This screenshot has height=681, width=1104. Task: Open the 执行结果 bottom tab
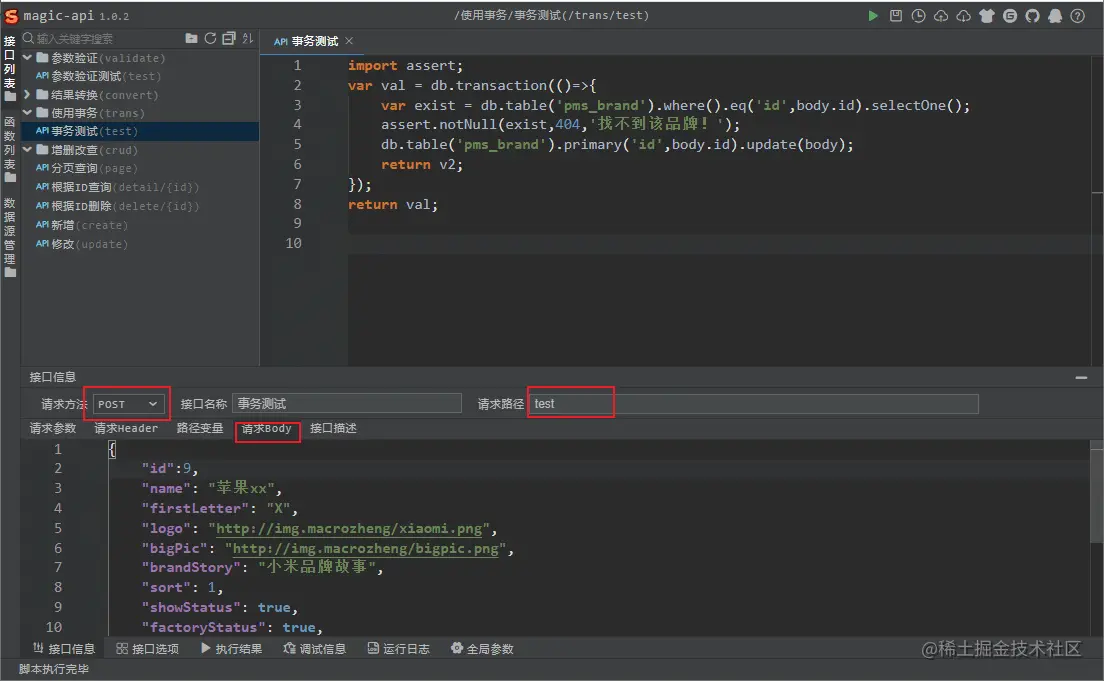coord(231,649)
